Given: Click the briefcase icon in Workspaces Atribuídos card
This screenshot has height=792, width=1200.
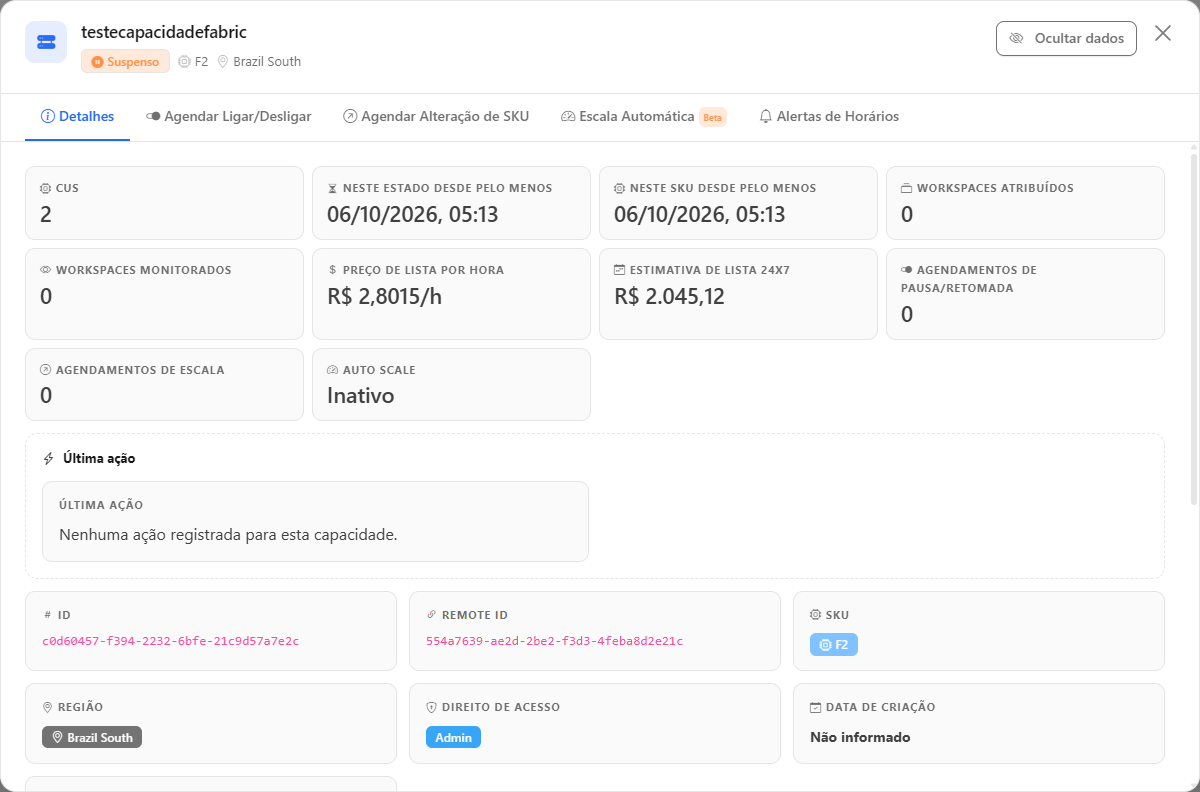Looking at the screenshot, I should (906, 188).
